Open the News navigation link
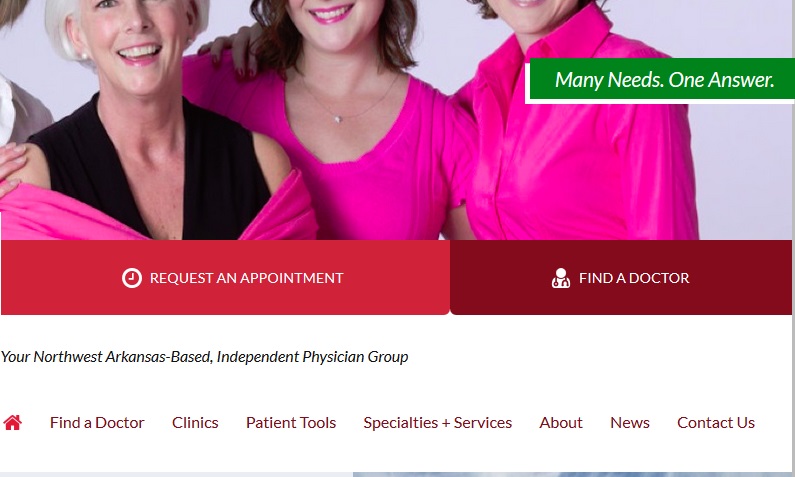 (630, 422)
